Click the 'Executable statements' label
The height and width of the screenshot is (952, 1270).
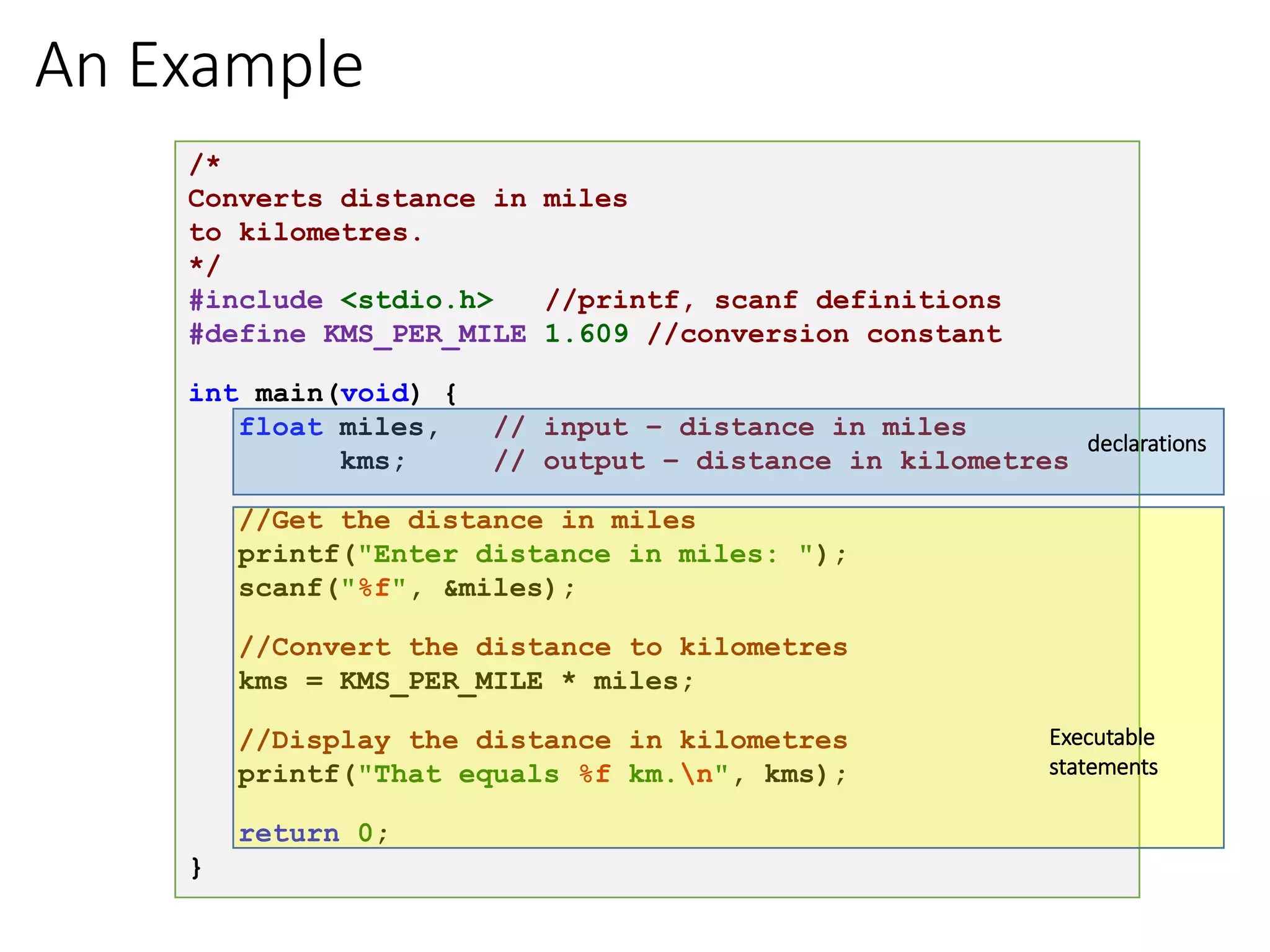point(1103,752)
